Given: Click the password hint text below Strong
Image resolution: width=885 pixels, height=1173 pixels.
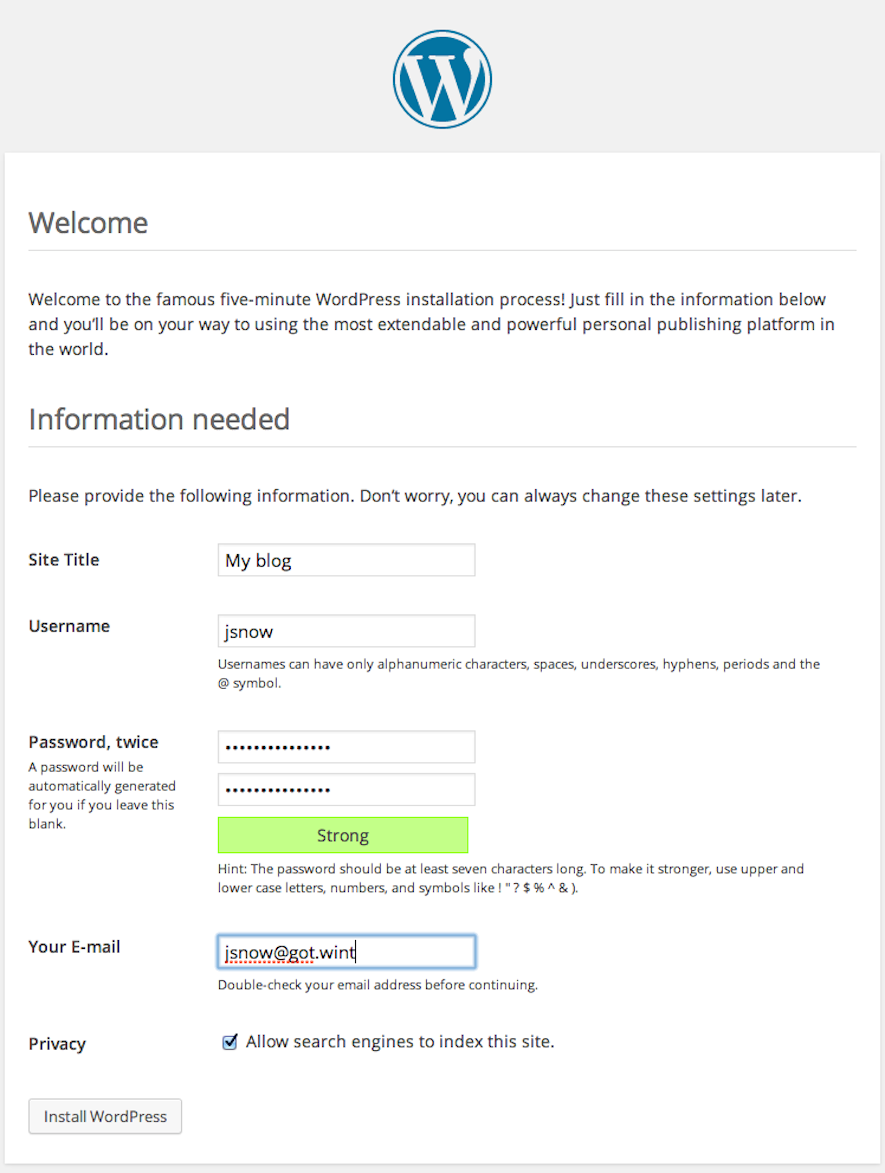Looking at the screenshot, I should 510,878.
